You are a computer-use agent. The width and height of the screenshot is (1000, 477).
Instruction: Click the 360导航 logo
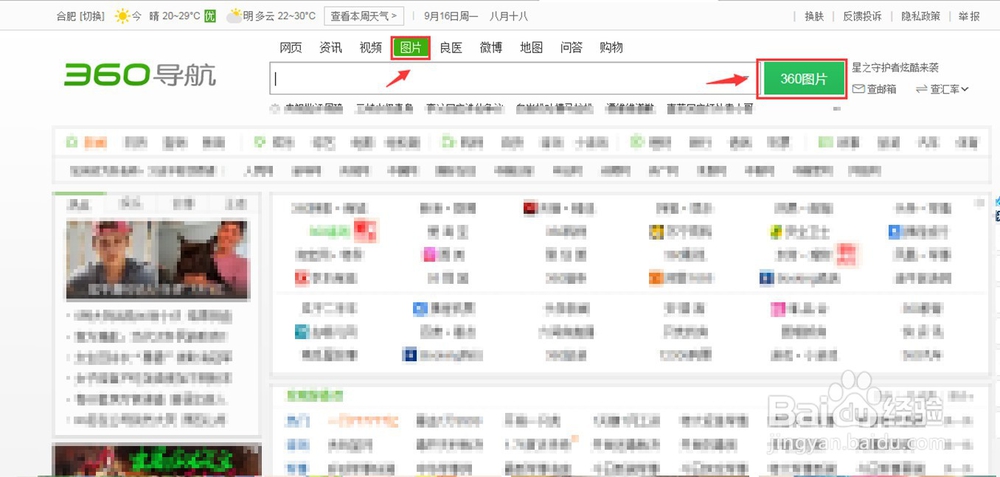(140, 75)
